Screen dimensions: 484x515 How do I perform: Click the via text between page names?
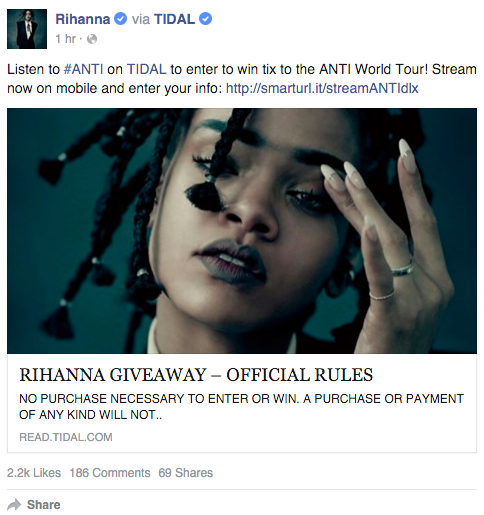pos(141,19)
